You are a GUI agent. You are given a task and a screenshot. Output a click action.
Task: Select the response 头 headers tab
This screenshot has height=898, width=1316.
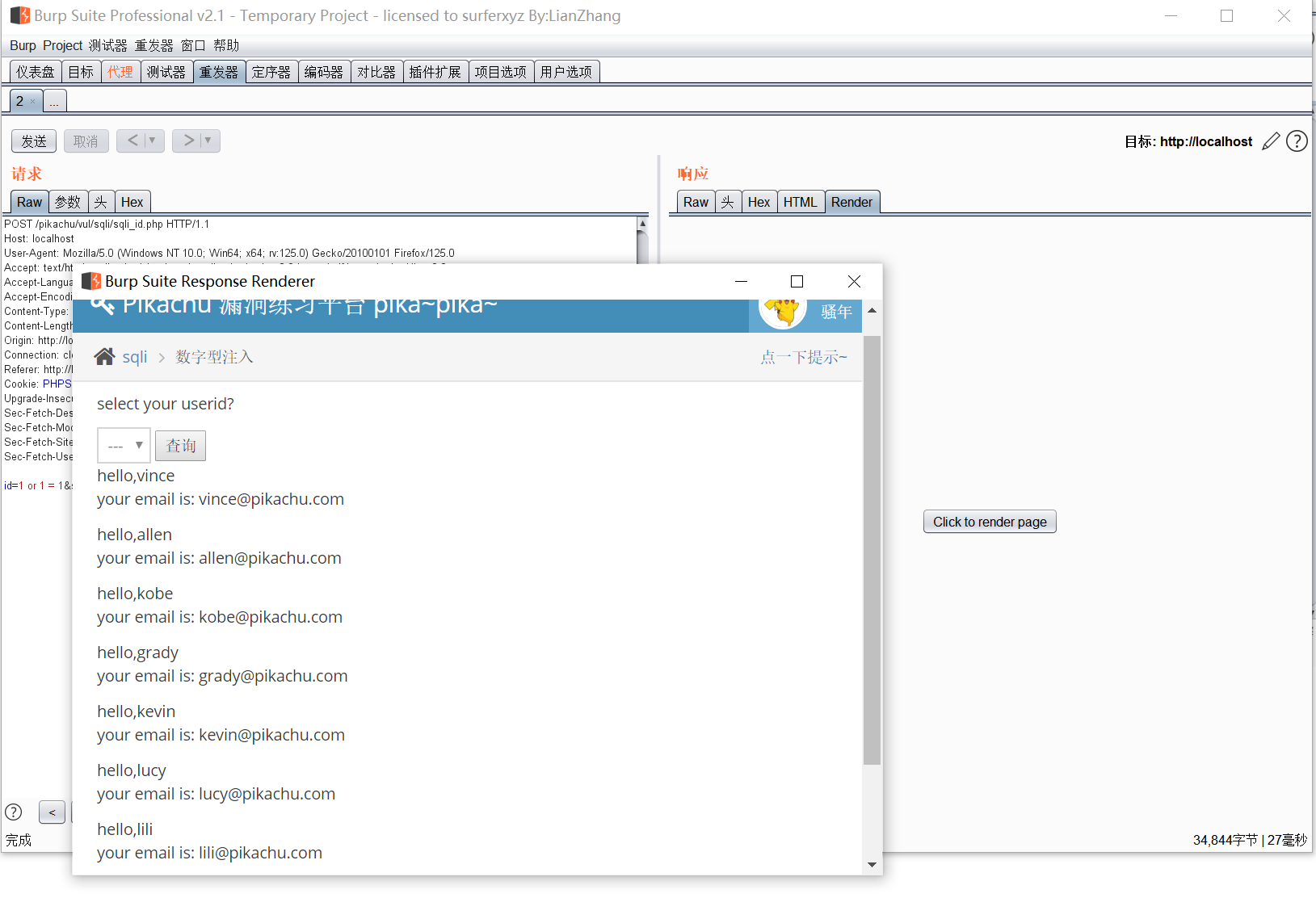pos(728,202)
